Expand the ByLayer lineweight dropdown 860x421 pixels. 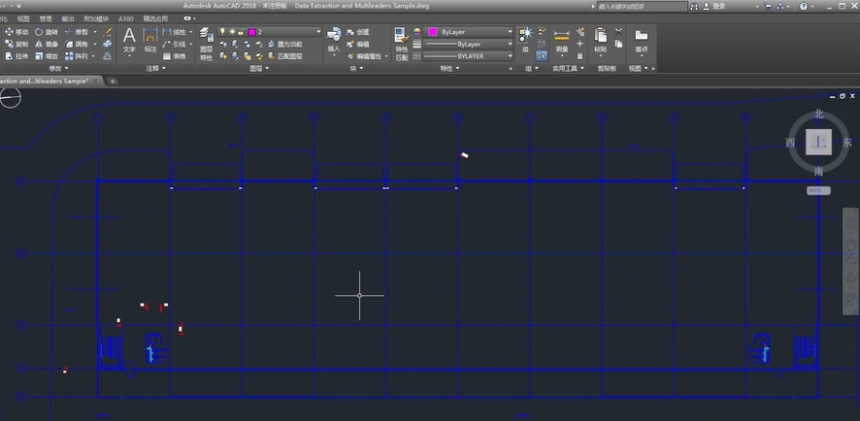tap(468, 44)
